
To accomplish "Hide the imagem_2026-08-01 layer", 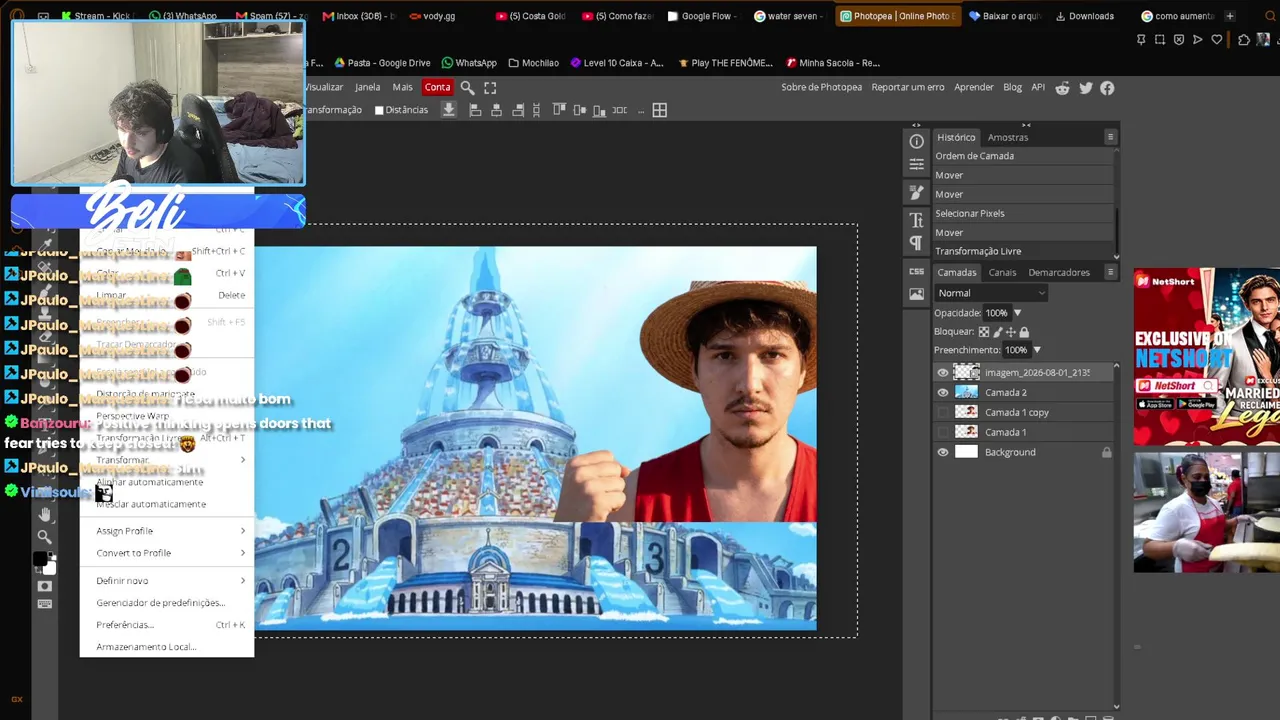I will [942, 373].
